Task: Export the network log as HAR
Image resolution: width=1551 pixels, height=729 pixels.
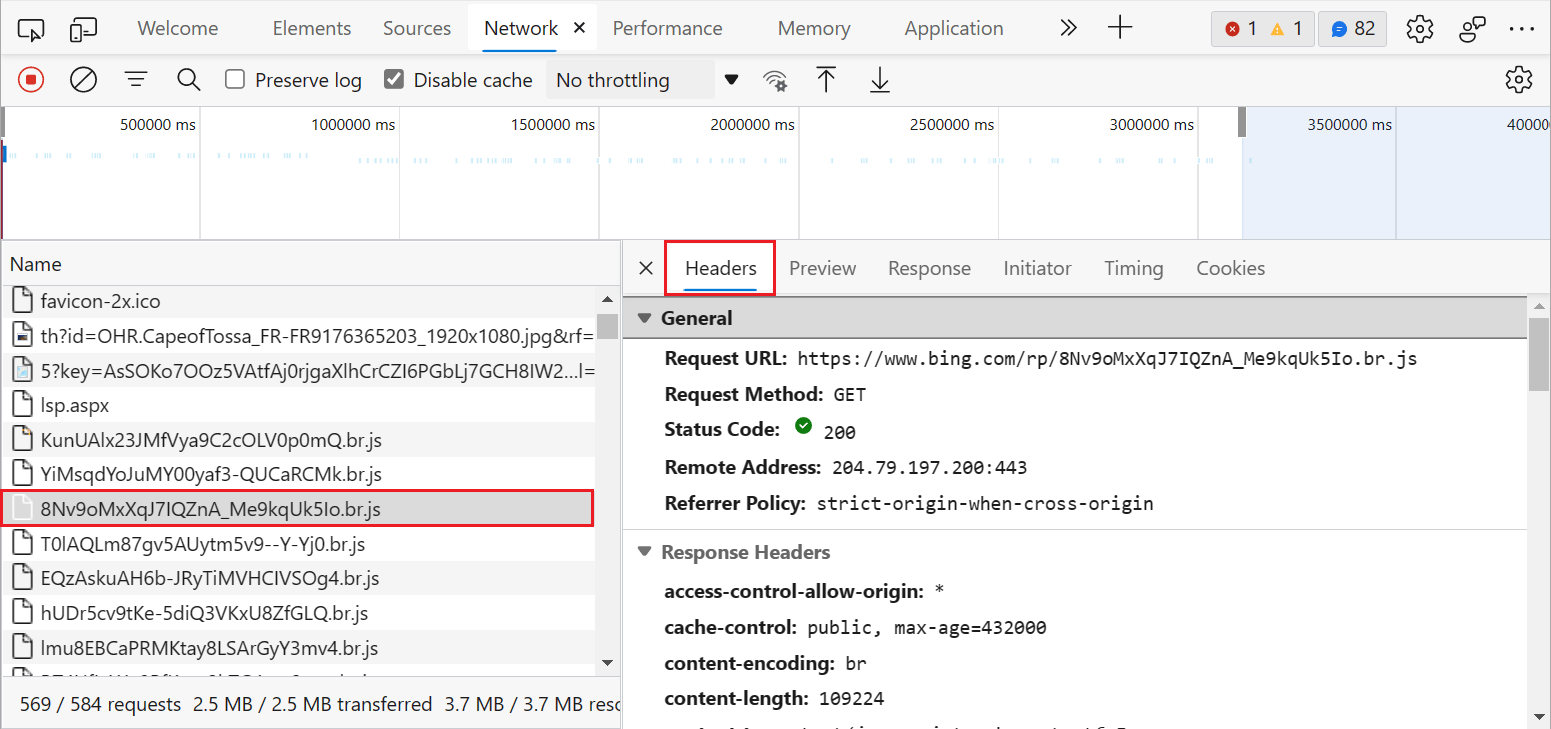Action: tap(879, 80)
